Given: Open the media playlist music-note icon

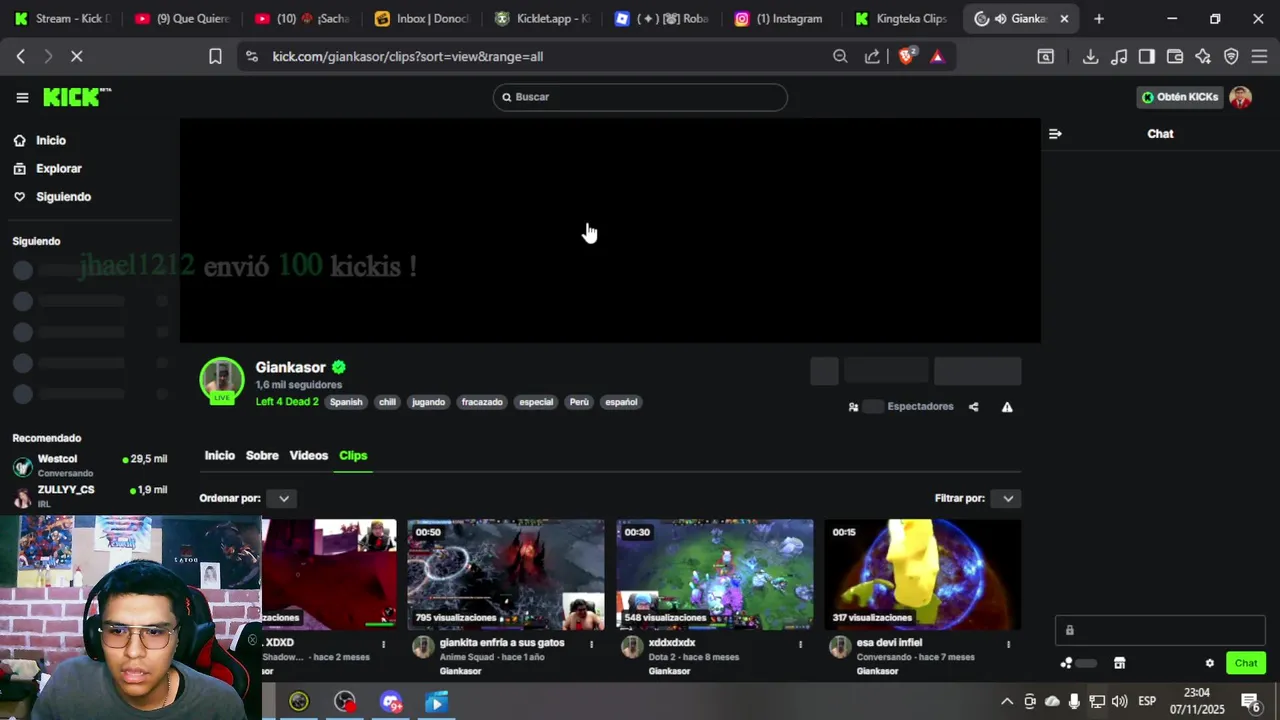Looking at the screenshot, I should 1119,57.
